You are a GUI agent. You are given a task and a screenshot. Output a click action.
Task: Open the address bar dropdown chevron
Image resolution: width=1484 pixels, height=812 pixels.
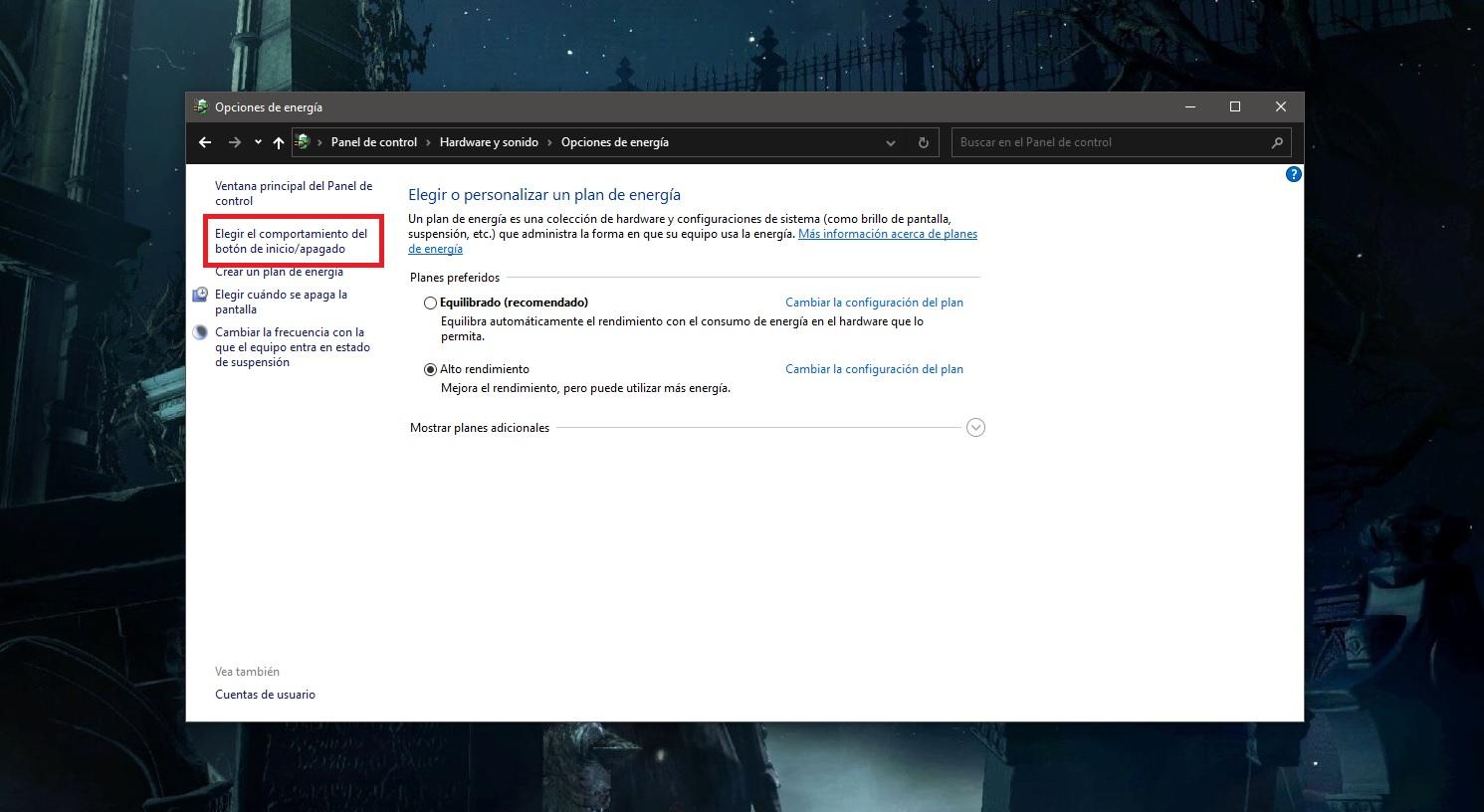click(x=890, y=142)
